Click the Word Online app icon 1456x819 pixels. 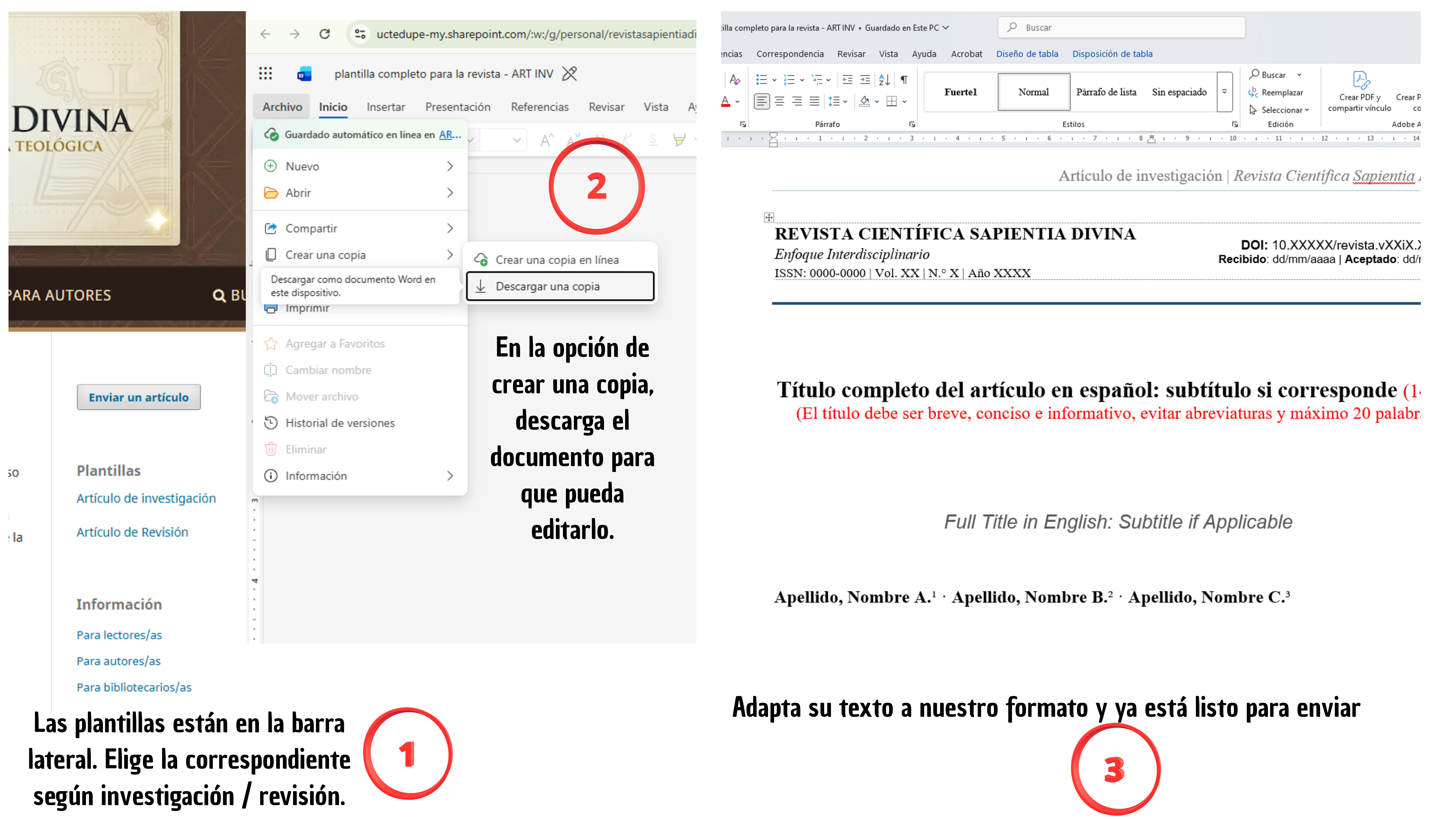pos(304,74)
